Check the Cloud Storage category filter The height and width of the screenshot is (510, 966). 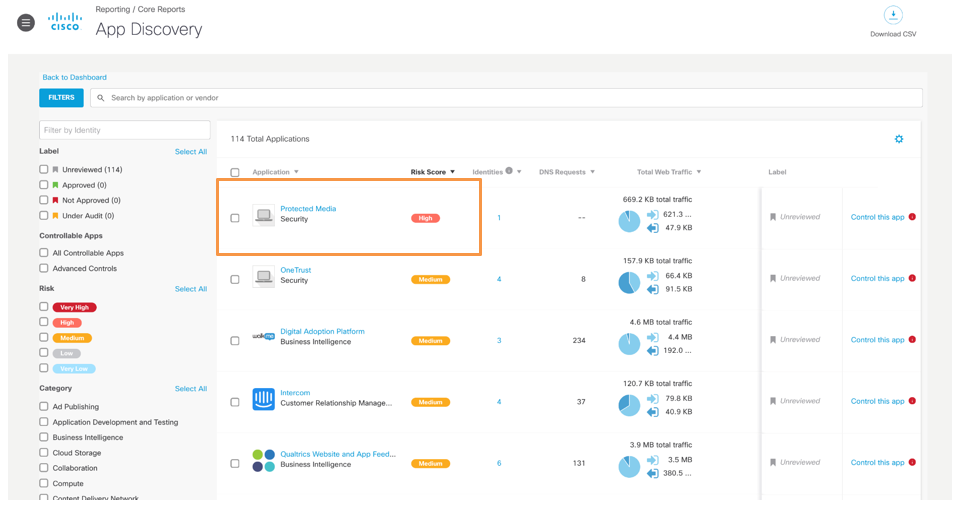[x=44, y=453]
